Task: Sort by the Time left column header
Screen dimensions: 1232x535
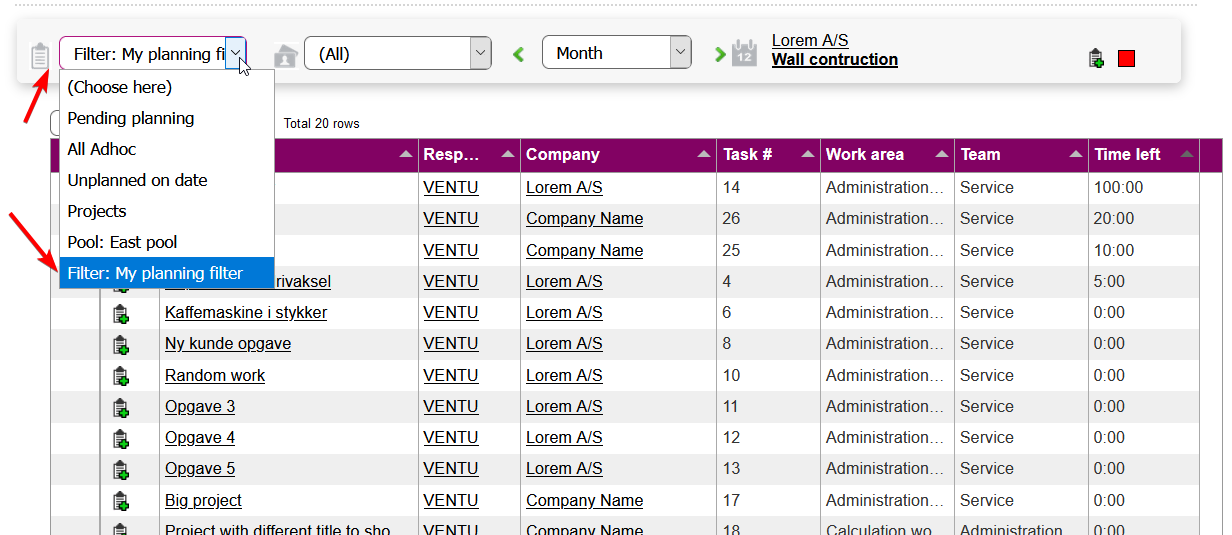Action: click(x=1127, y=155)
